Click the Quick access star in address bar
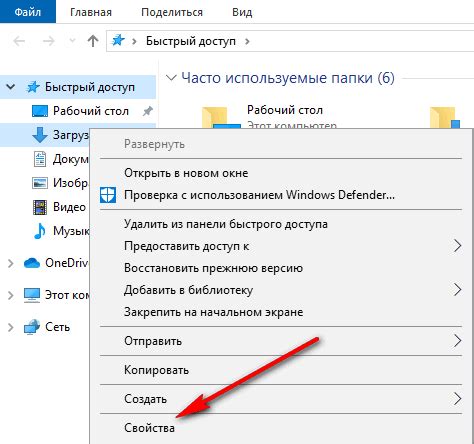474x444 pixels. click(x=118, y=41)
